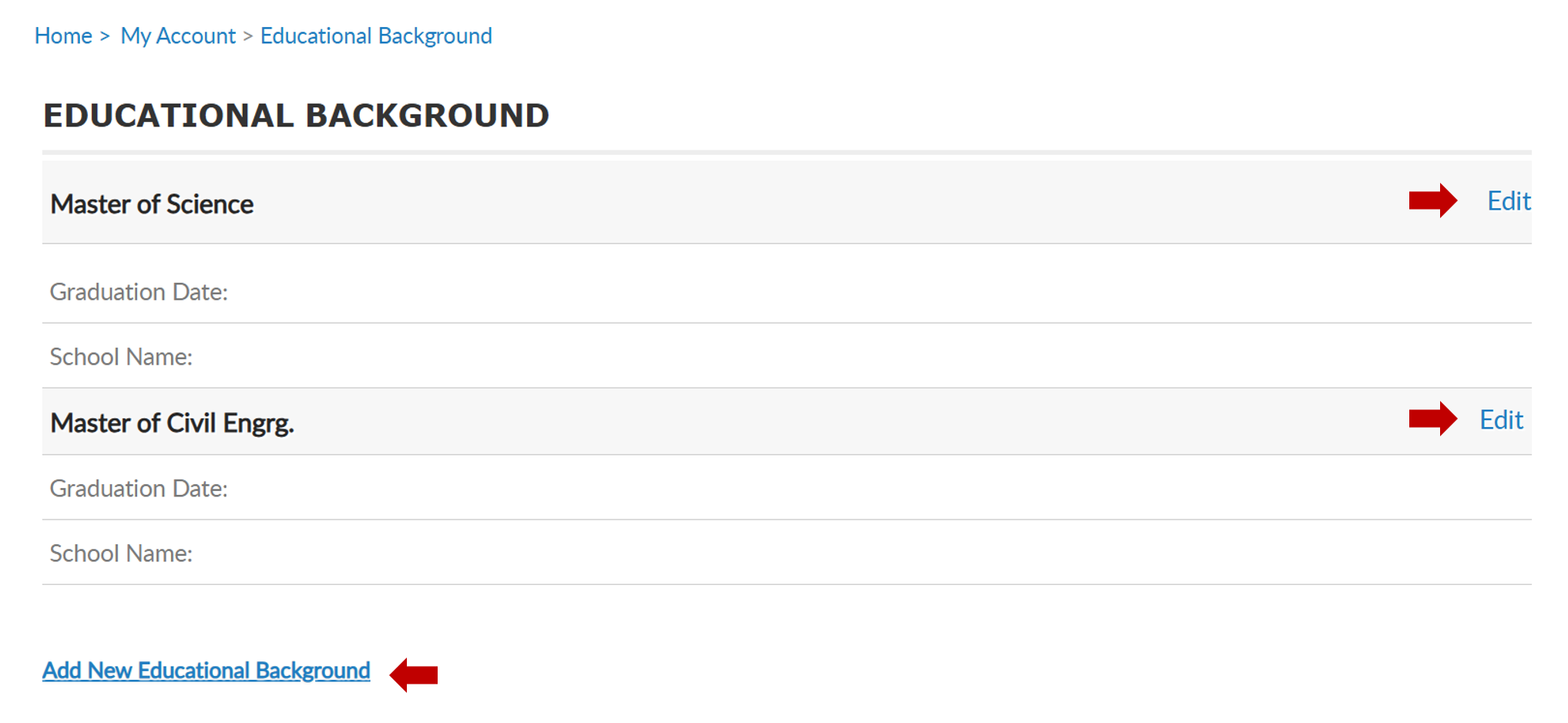
Task: Select the Educational Background breadcrumb
Action: (x=376, y=36)
